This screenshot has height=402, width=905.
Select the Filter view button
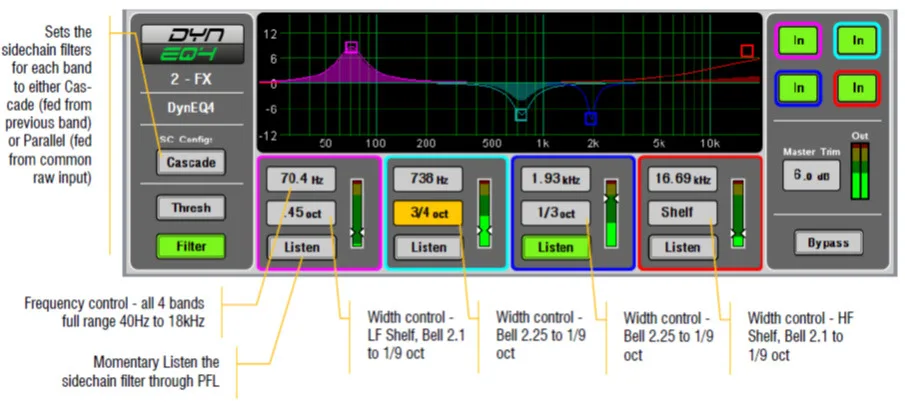coord(191,246)
